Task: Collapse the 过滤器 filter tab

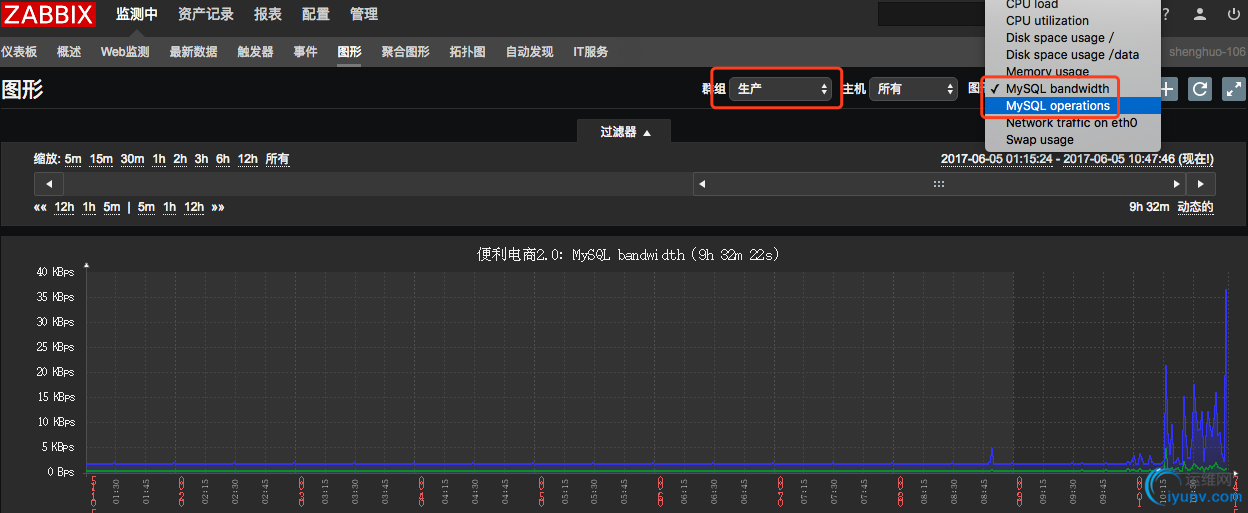Action: coord(624,131)
